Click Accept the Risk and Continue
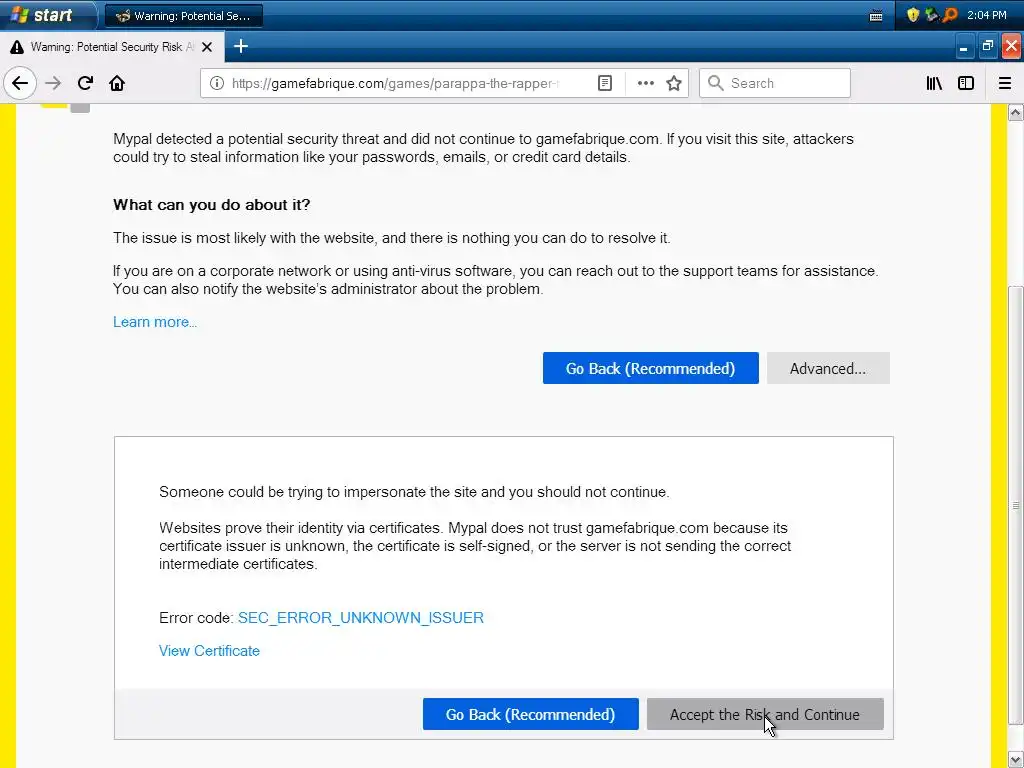This screenshot has height=768, width=1024. pos(765,714)
